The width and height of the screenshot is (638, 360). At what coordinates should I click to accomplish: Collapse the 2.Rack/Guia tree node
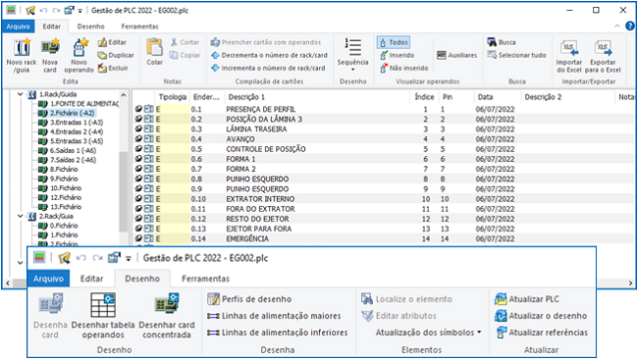click(x=20, y=216)
